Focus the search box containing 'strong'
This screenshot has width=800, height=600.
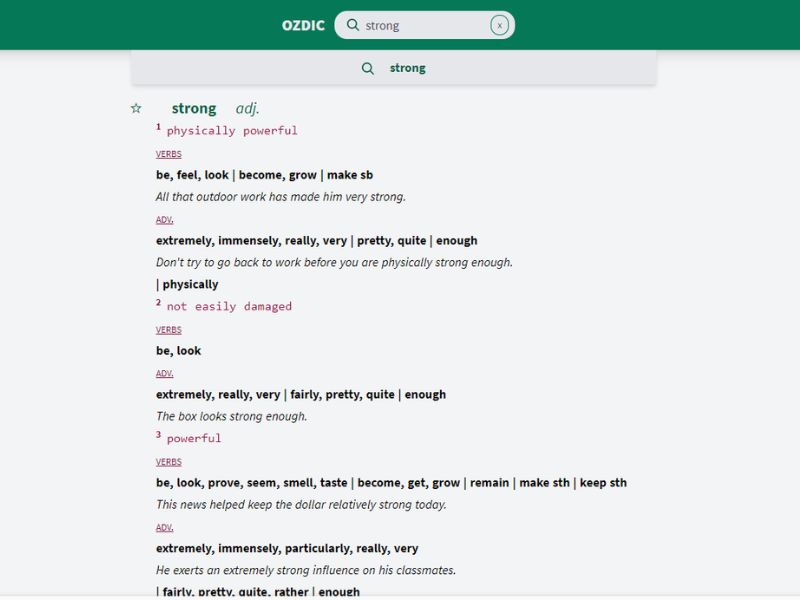point(424,25)
